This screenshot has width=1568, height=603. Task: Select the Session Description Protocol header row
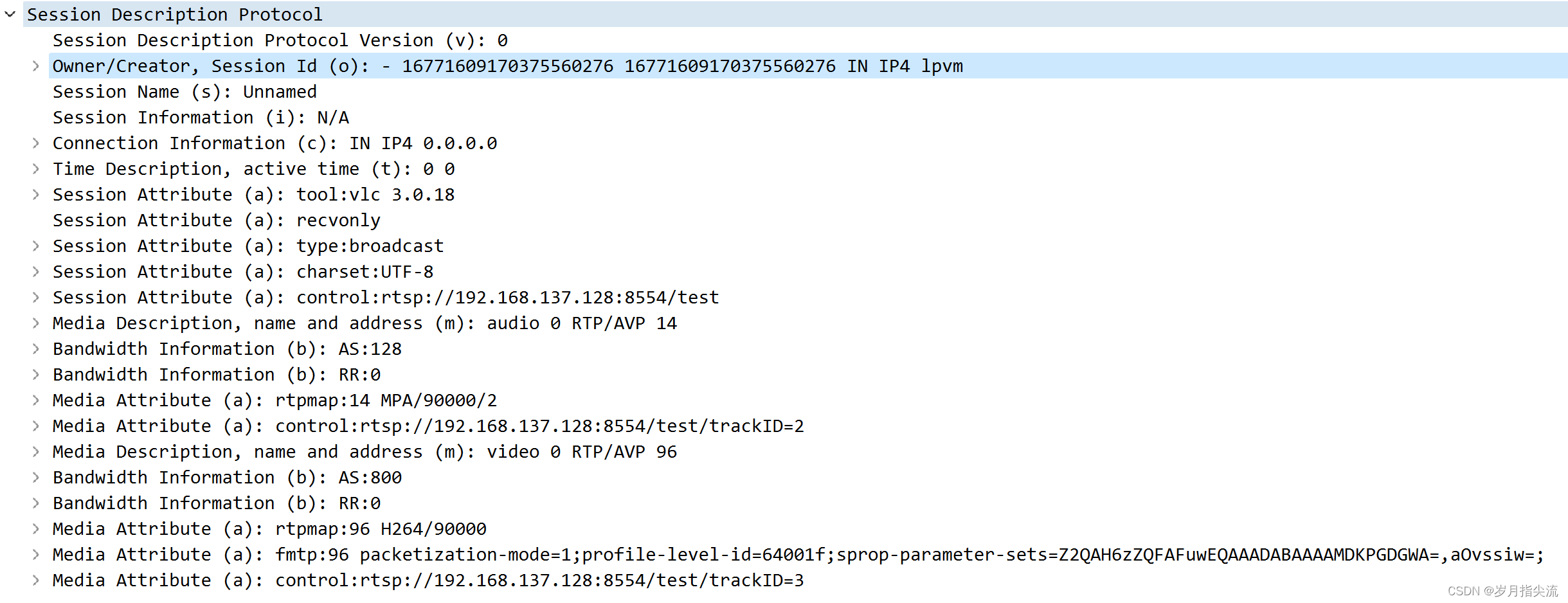[795, 14]
